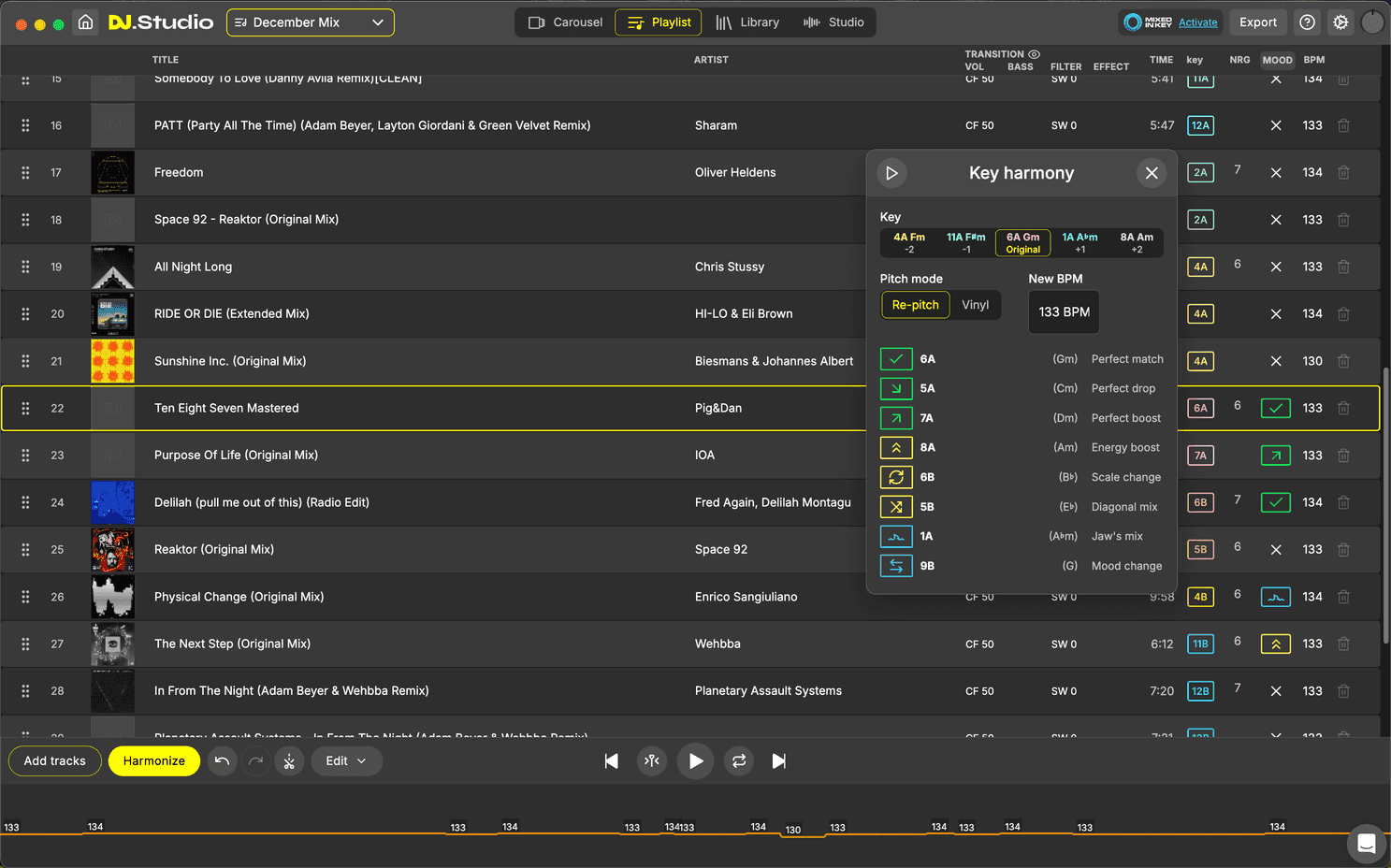Image resolution: width=1391 pixels, height=868 pixels.
Task: Click the home icon in the top bar
Action: (x=85, y=22)
